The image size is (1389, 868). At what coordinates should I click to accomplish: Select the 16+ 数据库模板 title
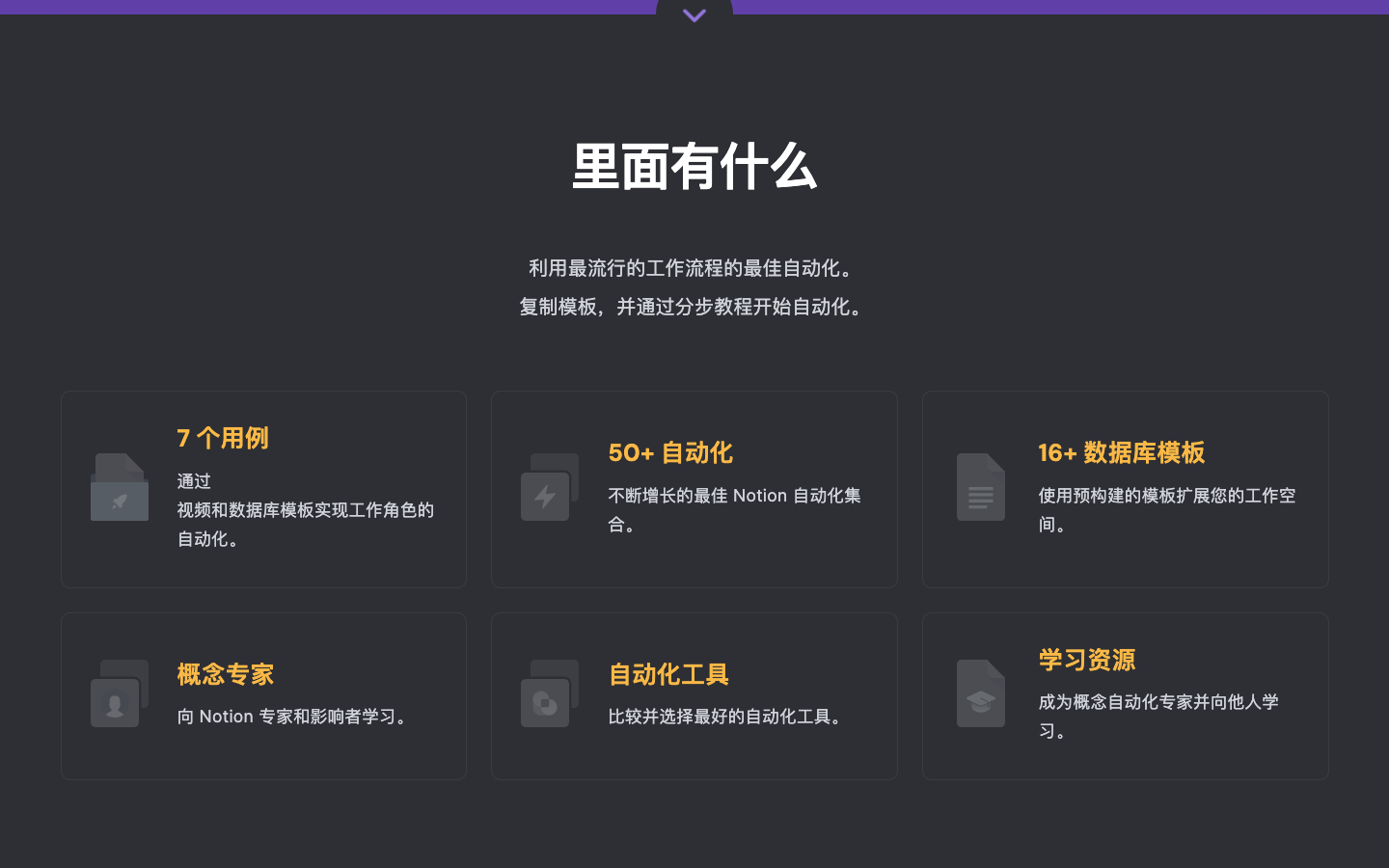click(x=1121, y=452)
